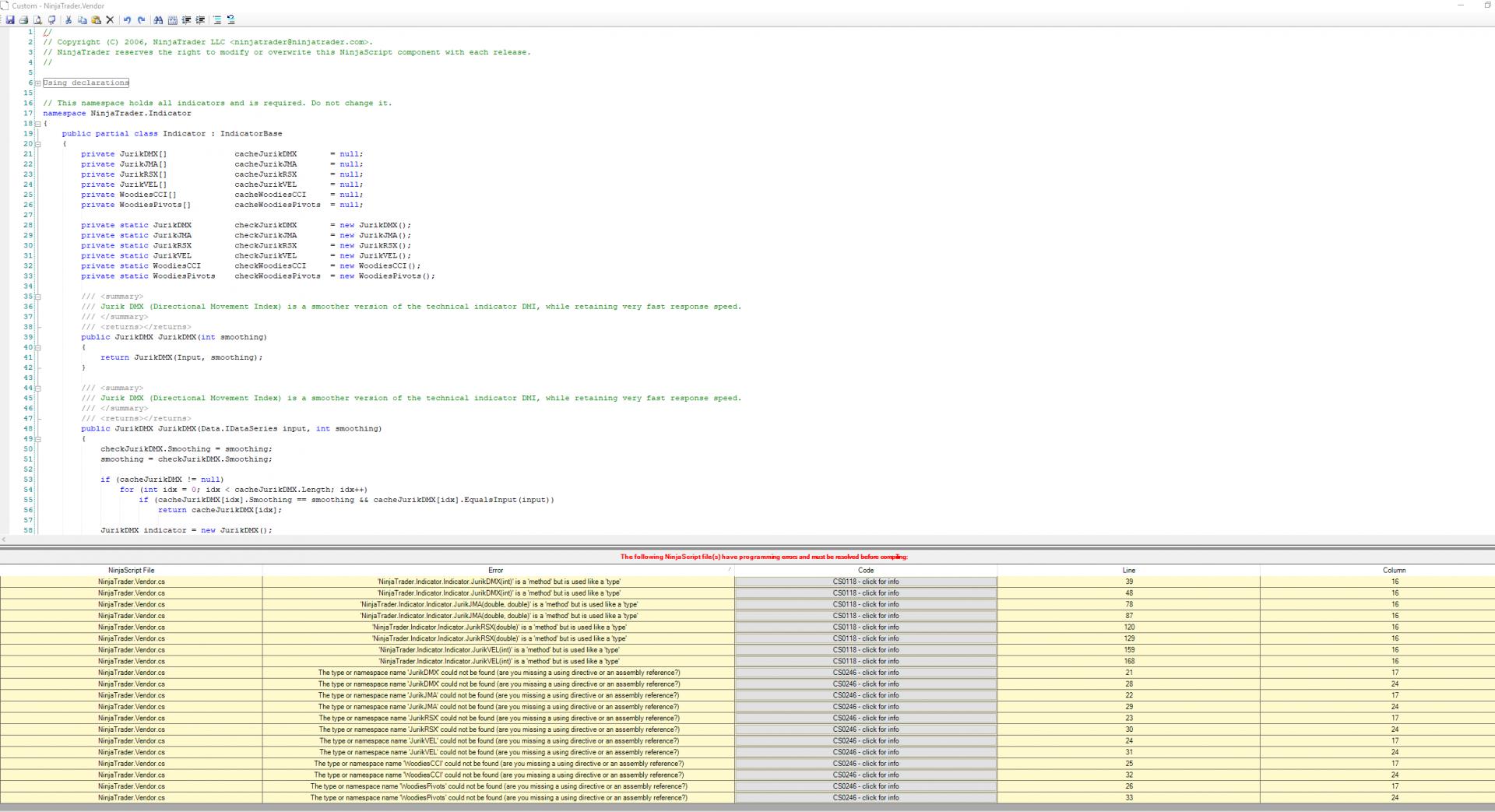1495x812 pixels.
Task: Restore down the editor window
Action: [1487, 5]
